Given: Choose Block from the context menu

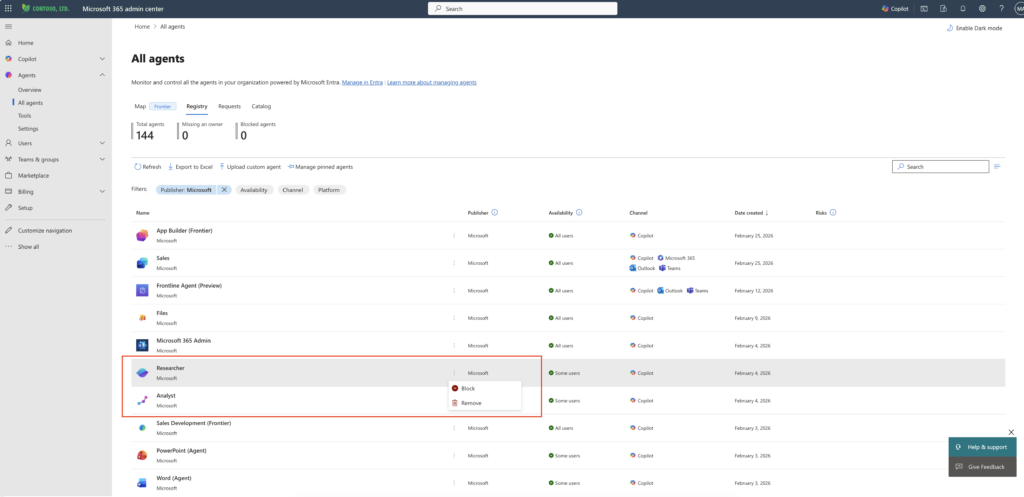Looking at the screenshot, I should coord(467,388).
